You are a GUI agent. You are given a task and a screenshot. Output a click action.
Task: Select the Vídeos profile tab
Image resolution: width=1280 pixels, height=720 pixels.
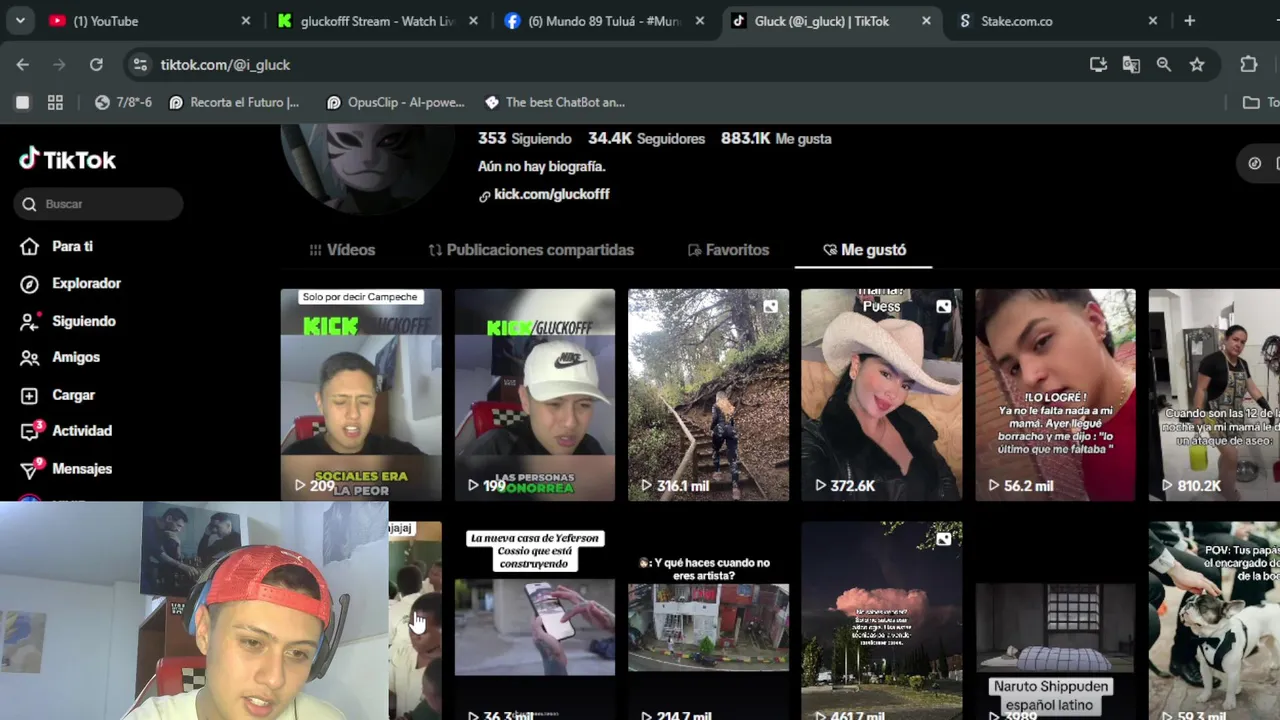pos(342,250)
